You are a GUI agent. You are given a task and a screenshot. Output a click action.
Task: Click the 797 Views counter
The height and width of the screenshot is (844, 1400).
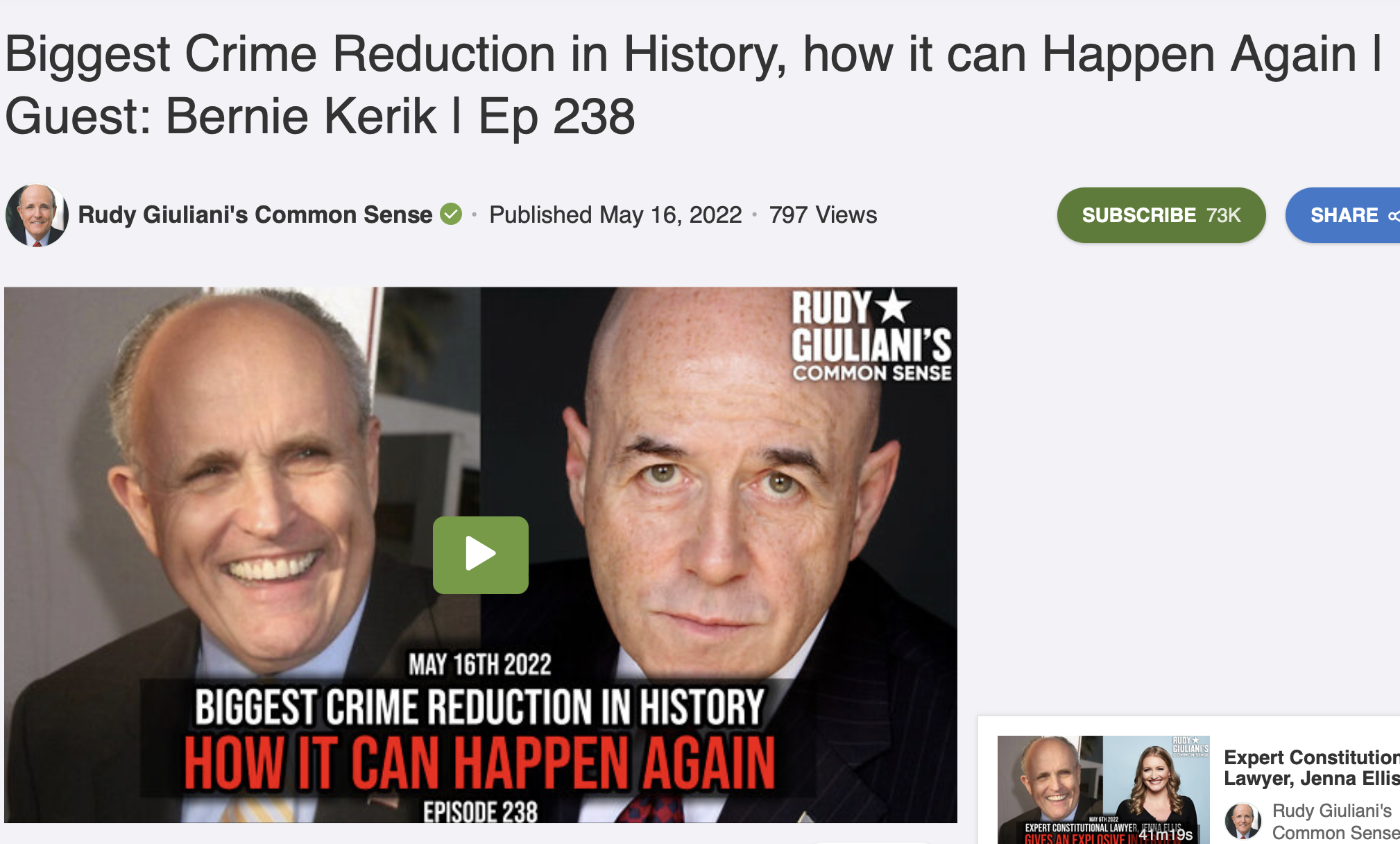click(x=823, y=214)
